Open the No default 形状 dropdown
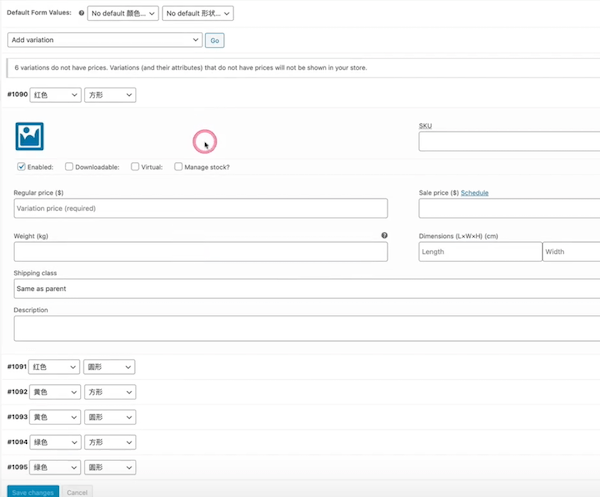Image resolution: width=600 pixels, height=497 pixels. (197, 14)
